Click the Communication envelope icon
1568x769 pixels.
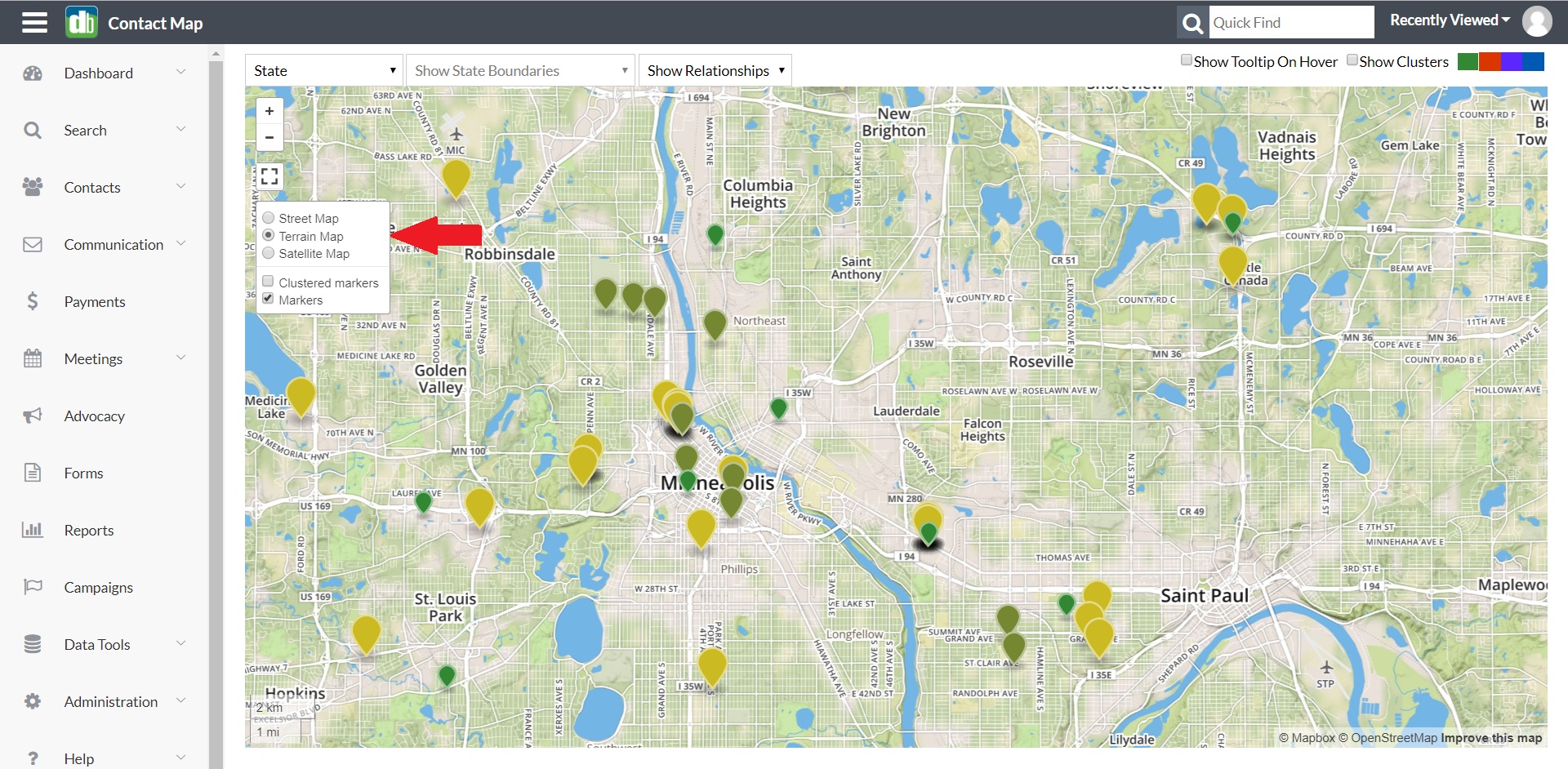pos(33,245)
